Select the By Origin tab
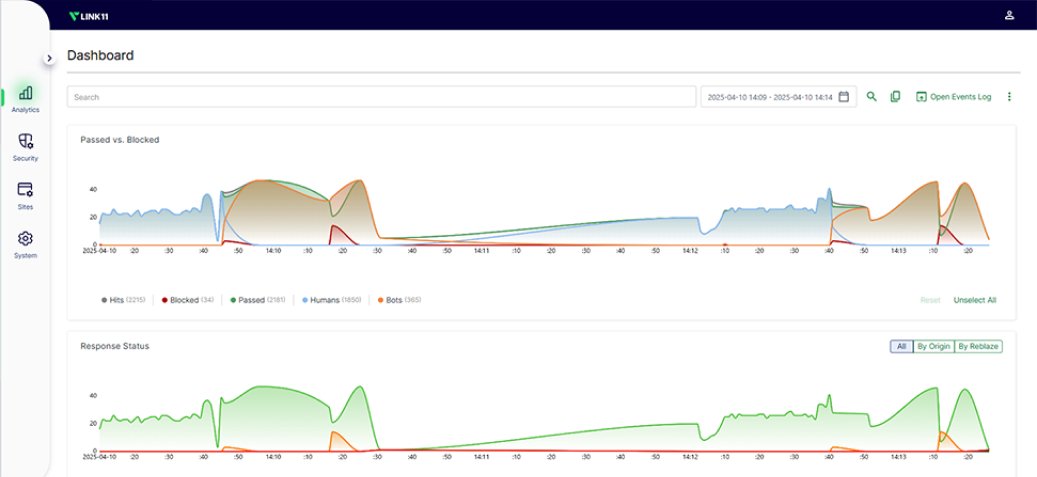1037x477 pixels. tap(933, 346)
